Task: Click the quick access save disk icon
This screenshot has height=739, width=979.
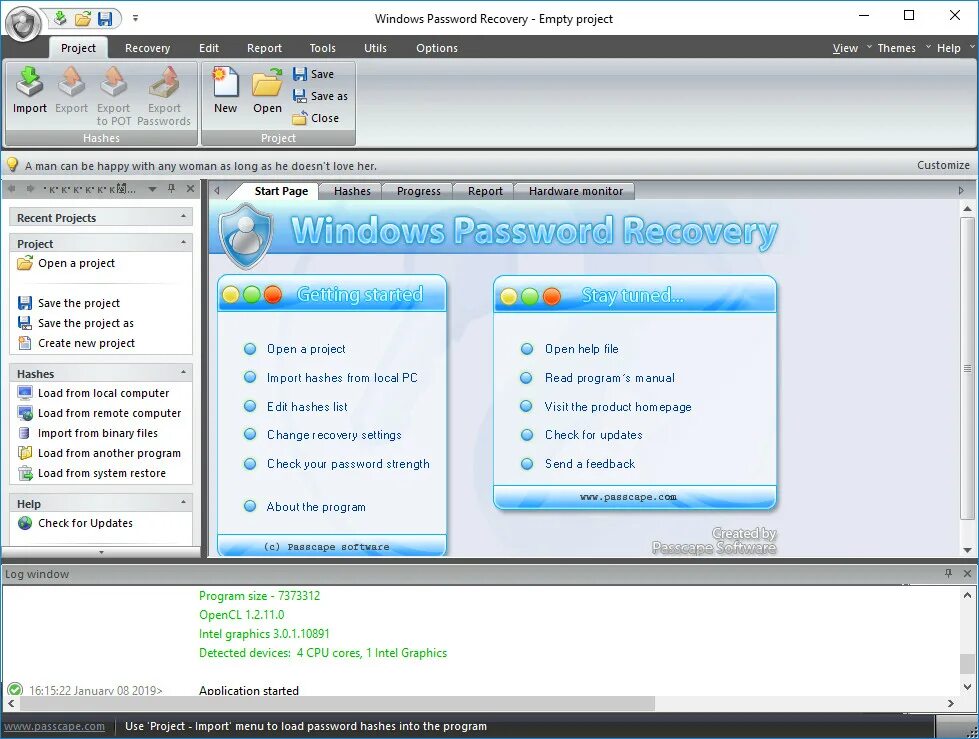Action: (x=105, y=19)
